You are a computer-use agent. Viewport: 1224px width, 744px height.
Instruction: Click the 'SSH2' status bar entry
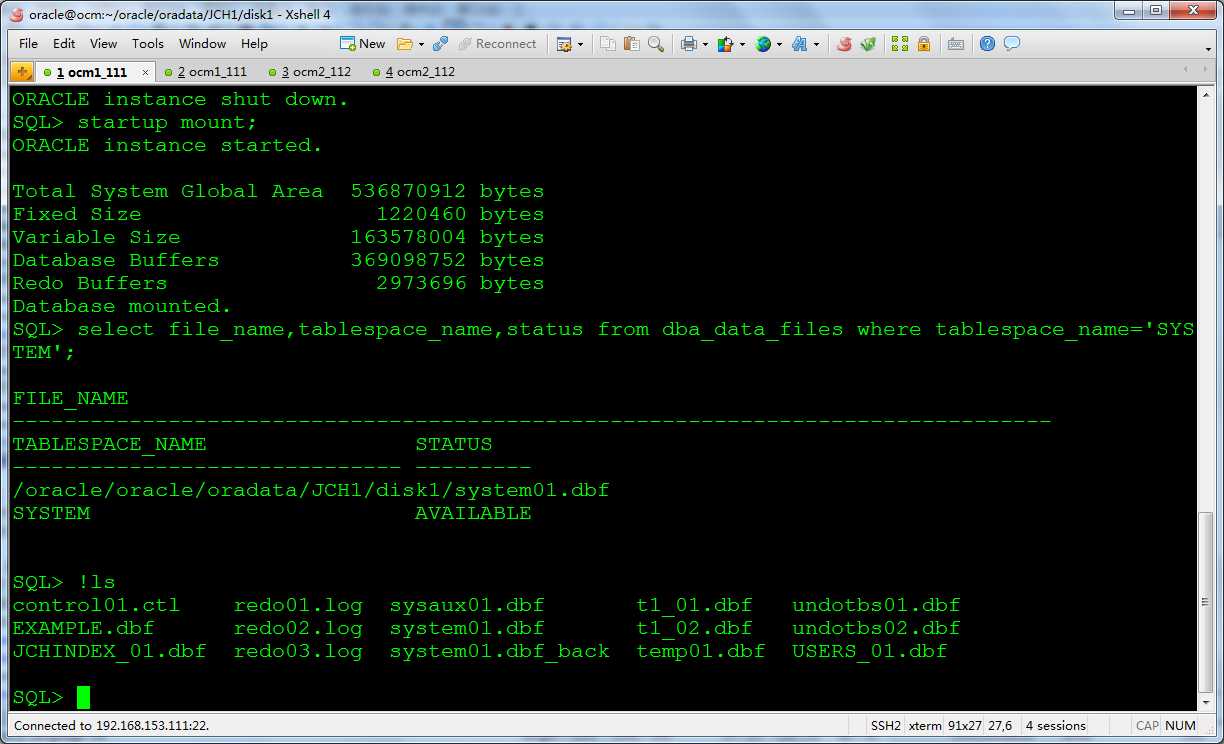tap(885, 726)
